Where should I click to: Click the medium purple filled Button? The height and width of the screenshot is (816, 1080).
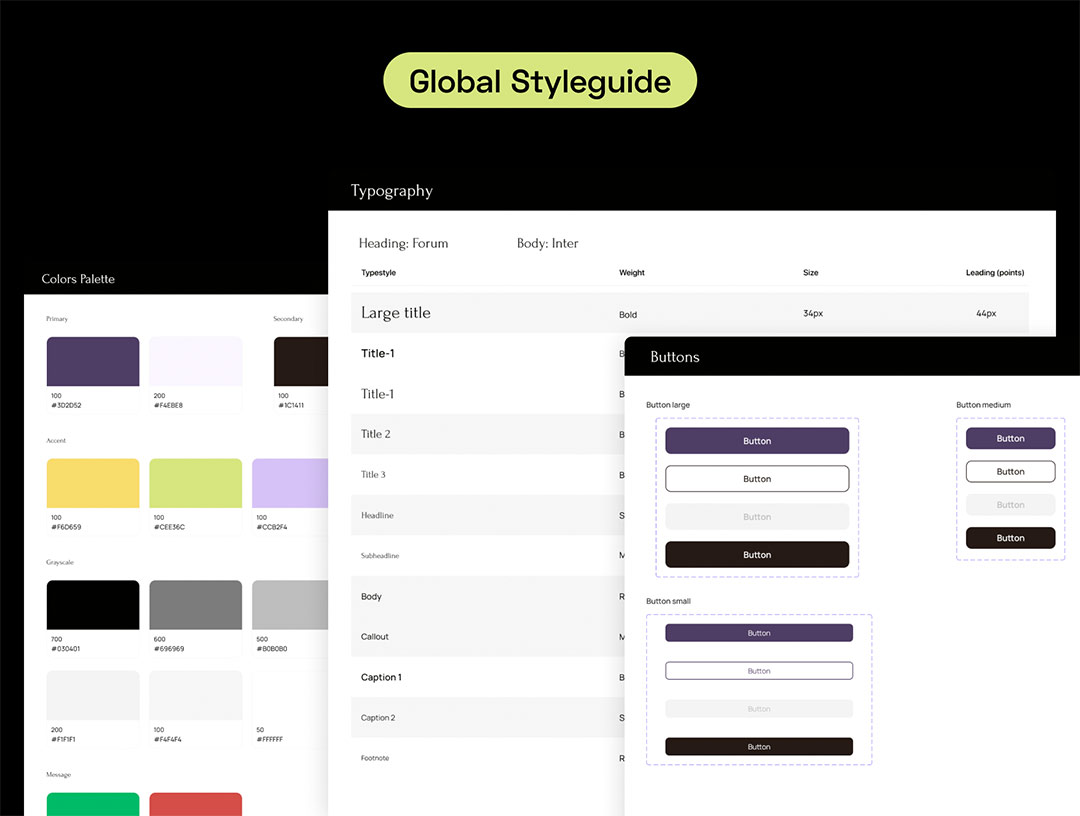1010,439
